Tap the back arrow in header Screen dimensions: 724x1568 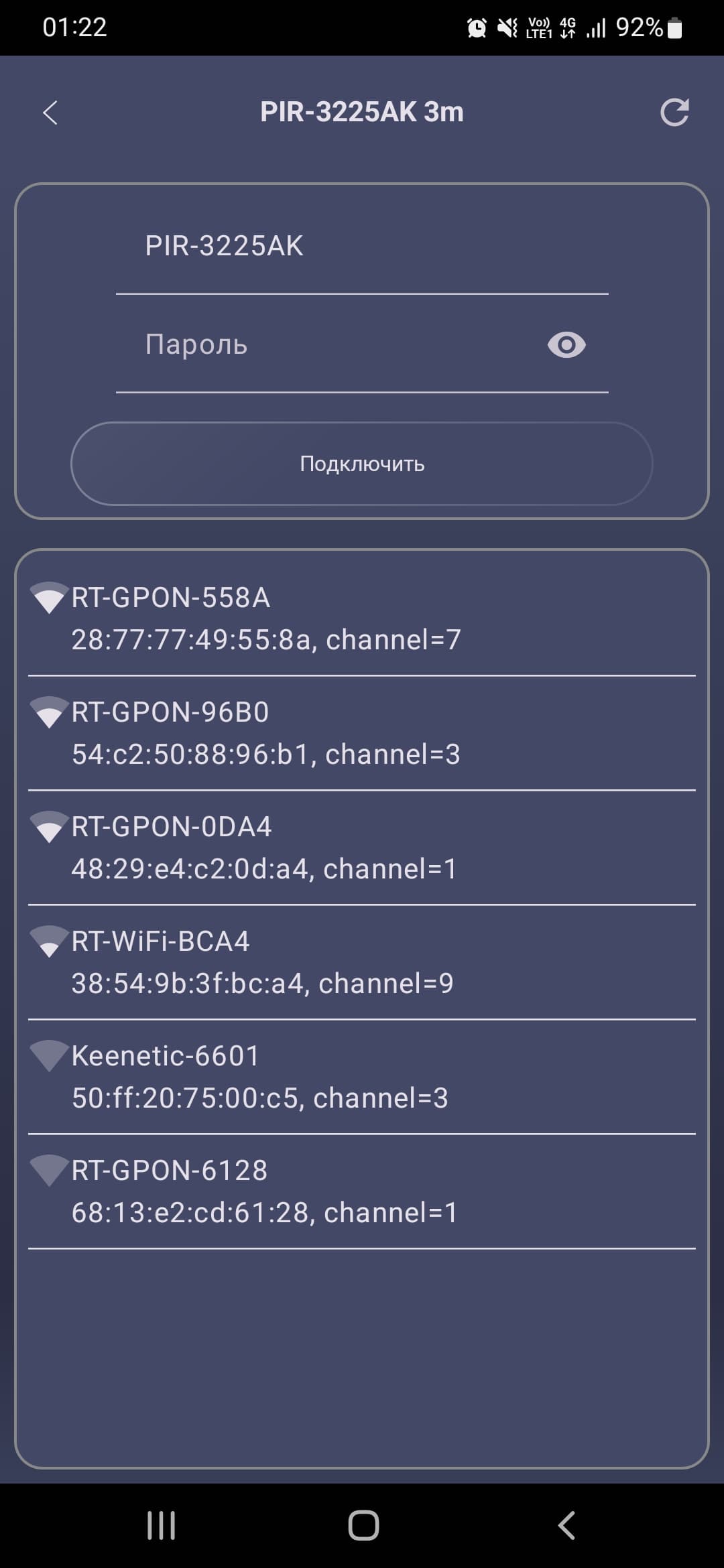pyautogui.click(x=50, y=113)
